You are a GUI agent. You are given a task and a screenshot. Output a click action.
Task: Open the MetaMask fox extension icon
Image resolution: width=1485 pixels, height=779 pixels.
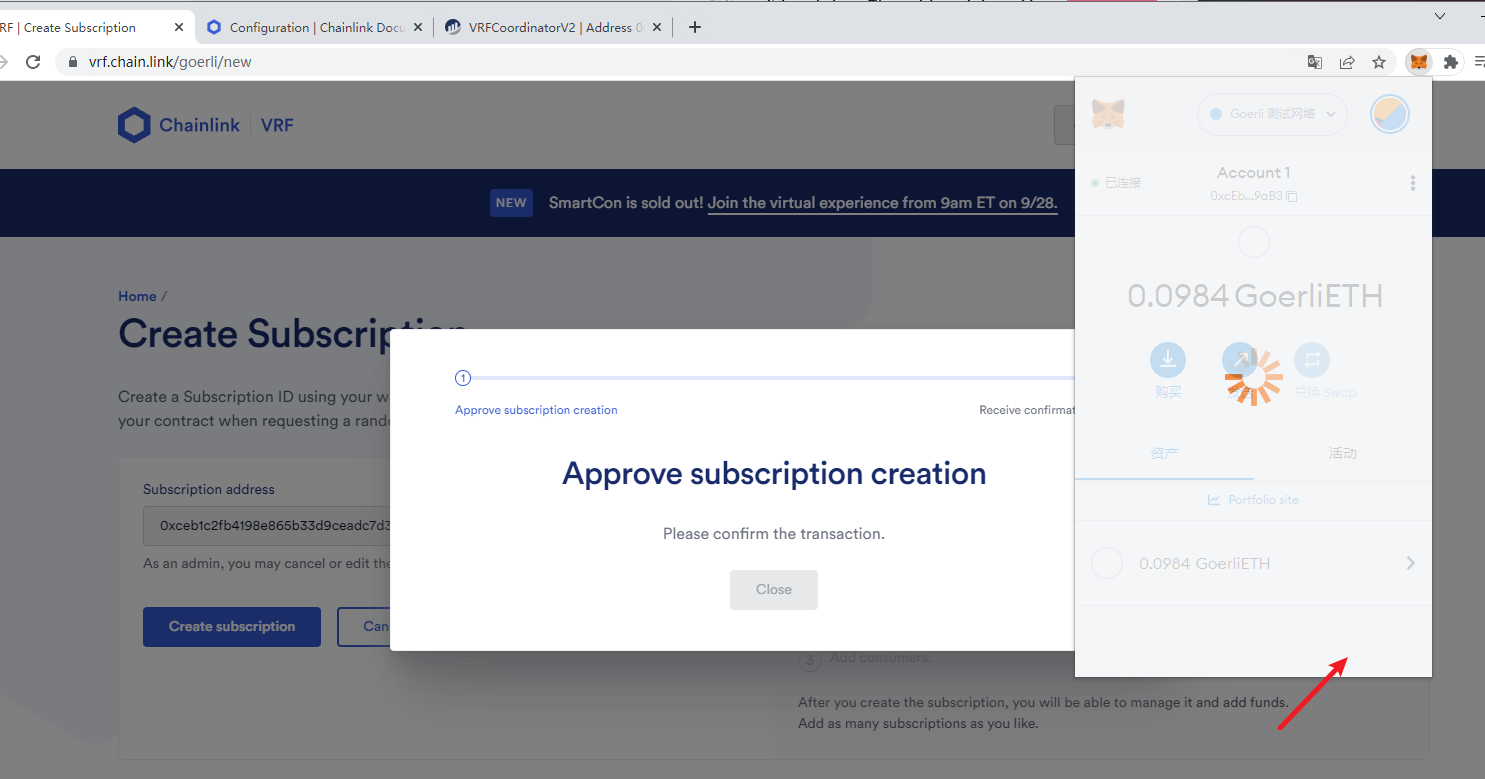tap(1418, 62)
